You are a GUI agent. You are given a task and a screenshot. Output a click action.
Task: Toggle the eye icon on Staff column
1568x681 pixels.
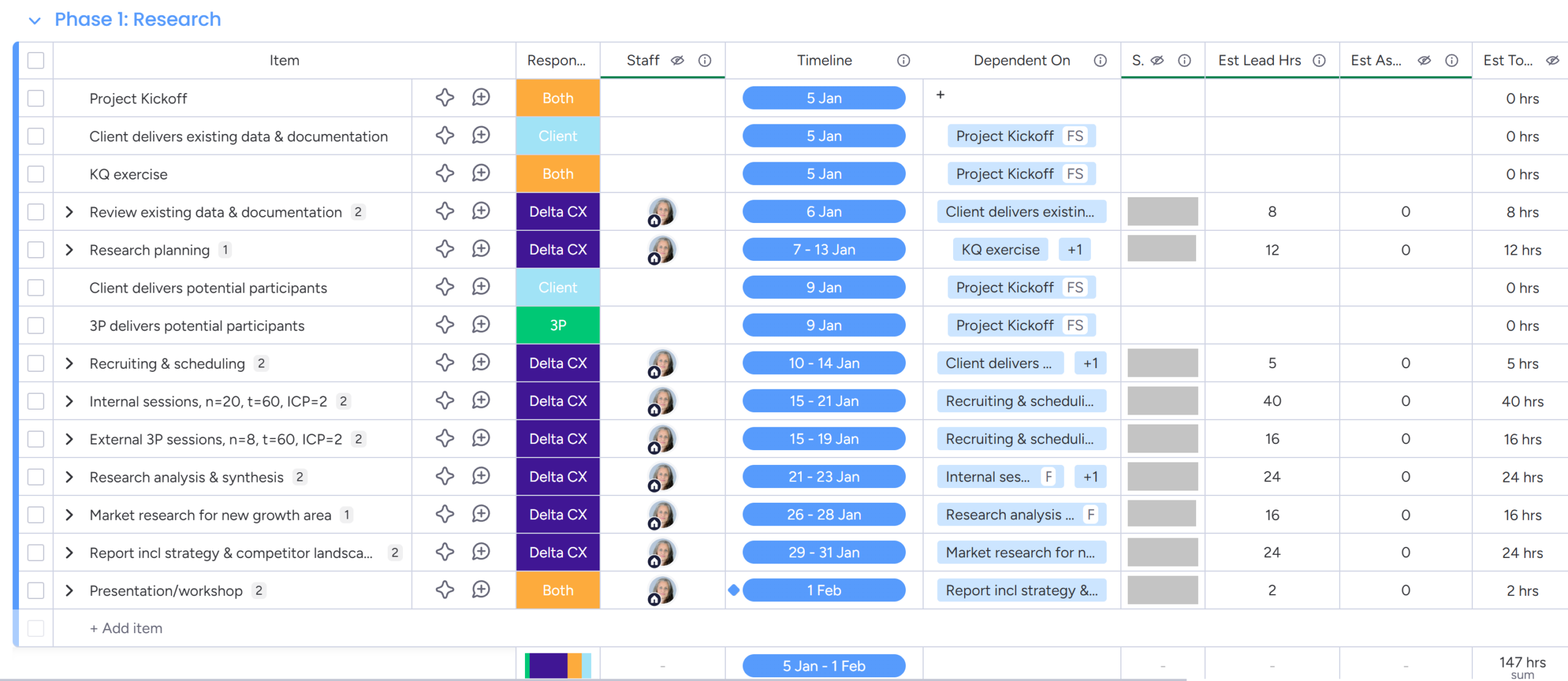click(x=677, y=60)
